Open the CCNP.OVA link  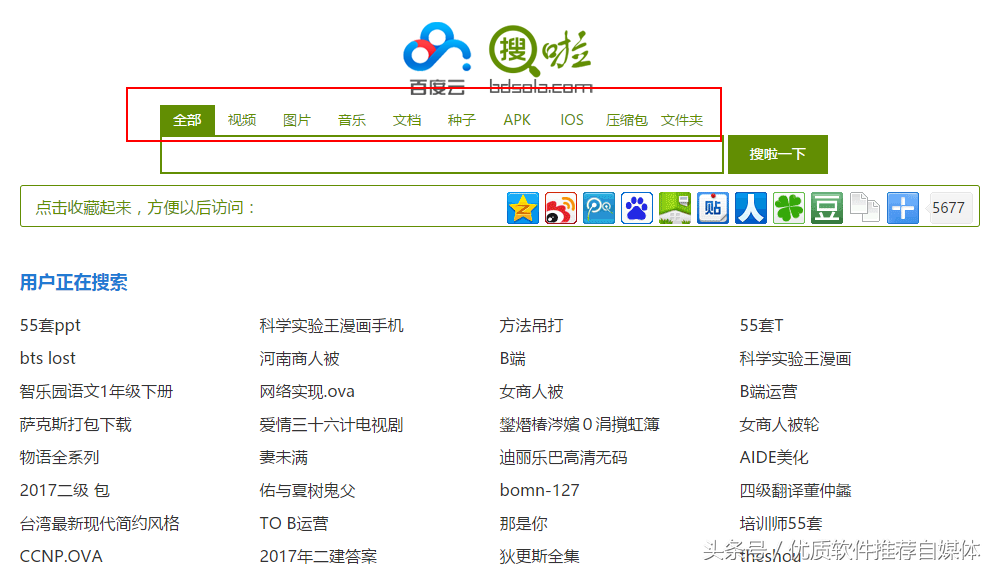tap(61, 556)
